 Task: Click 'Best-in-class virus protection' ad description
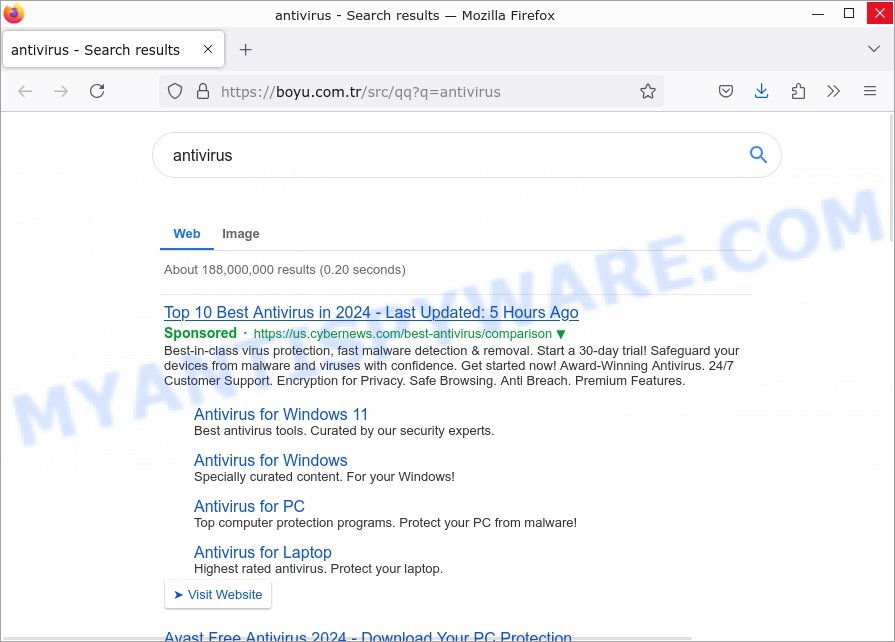[x=451, y=366]
